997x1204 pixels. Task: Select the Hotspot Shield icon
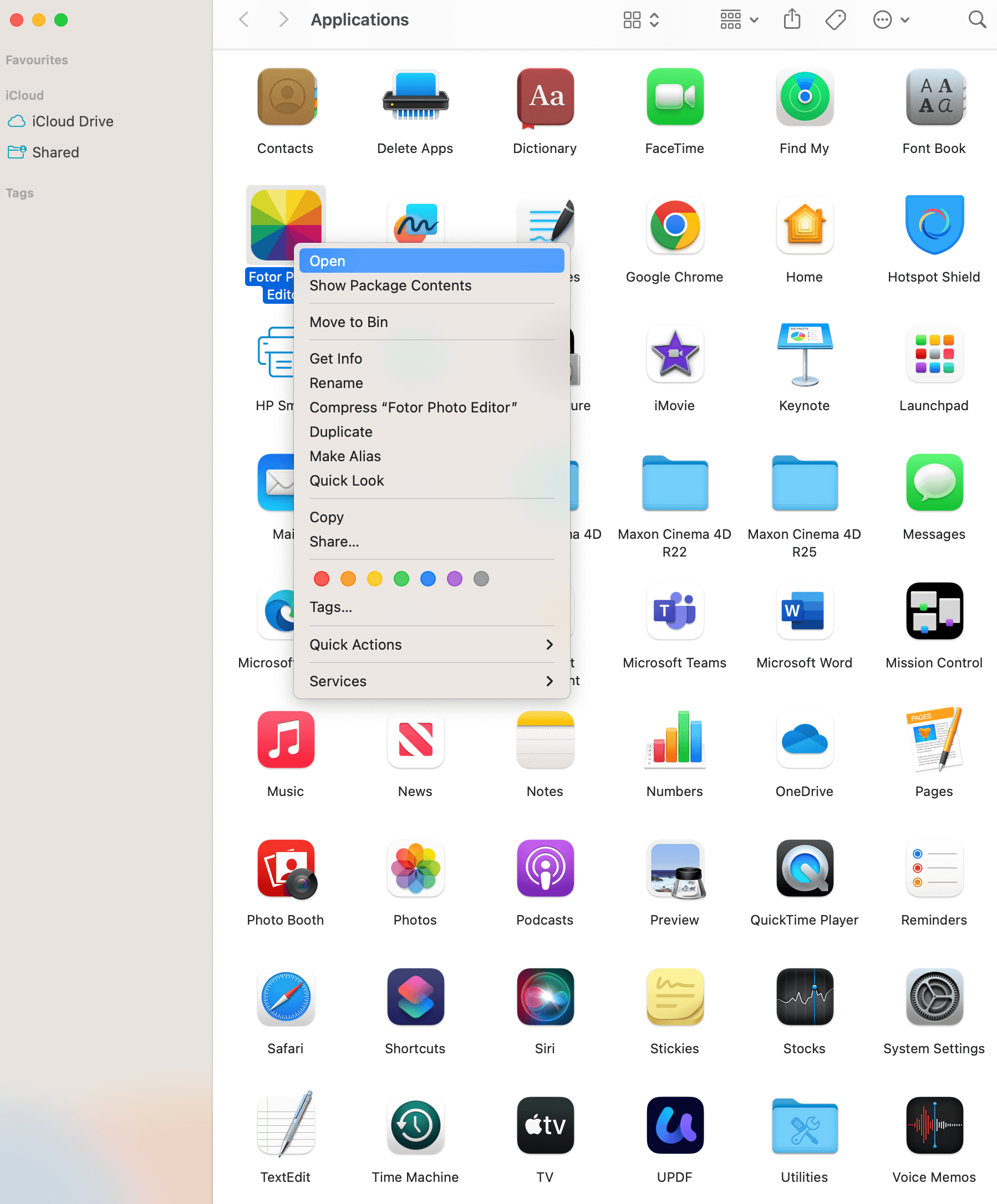(x=934, y=225)
